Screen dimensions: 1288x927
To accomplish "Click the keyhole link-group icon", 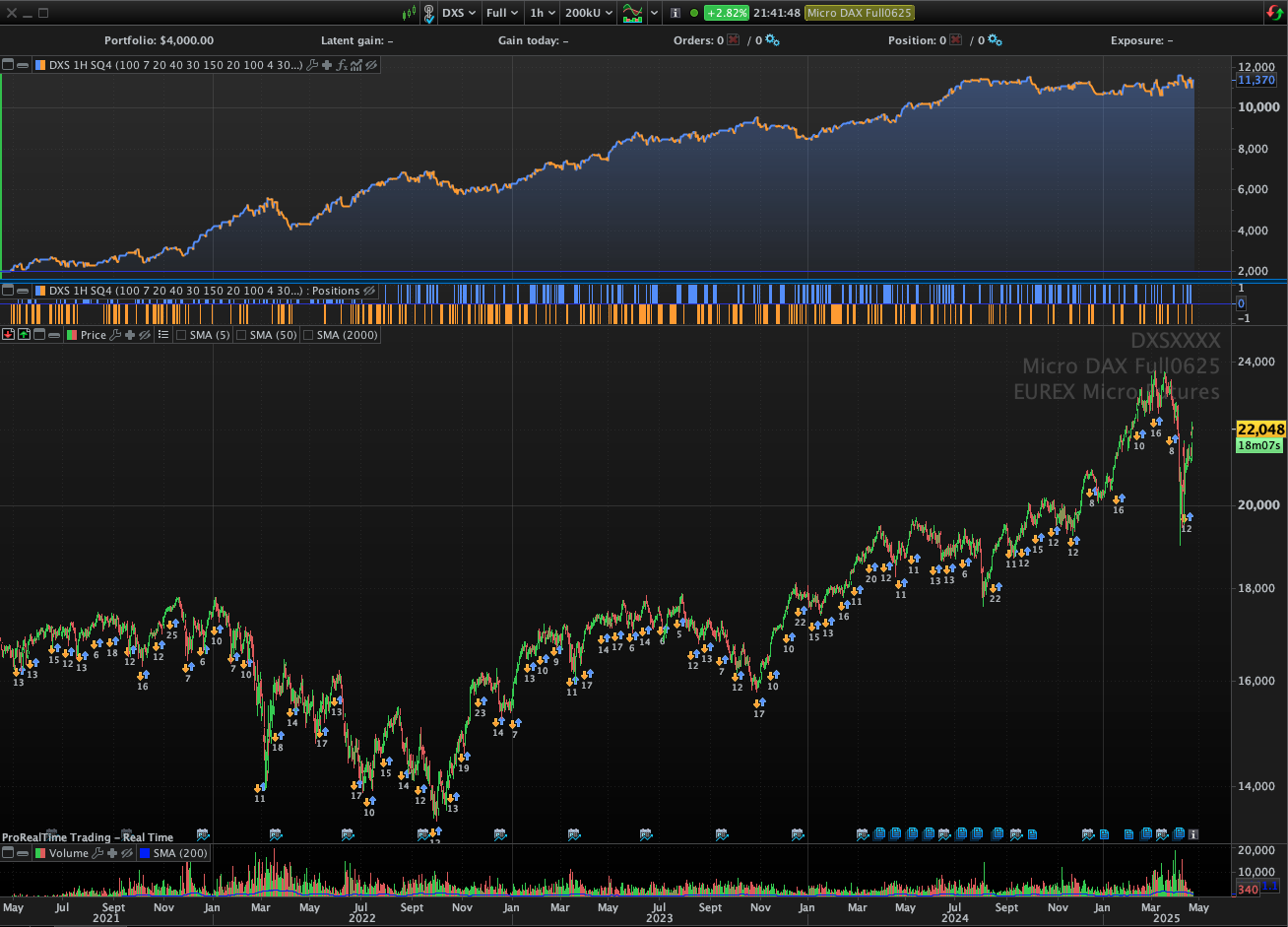I will (x=428, y=13).
